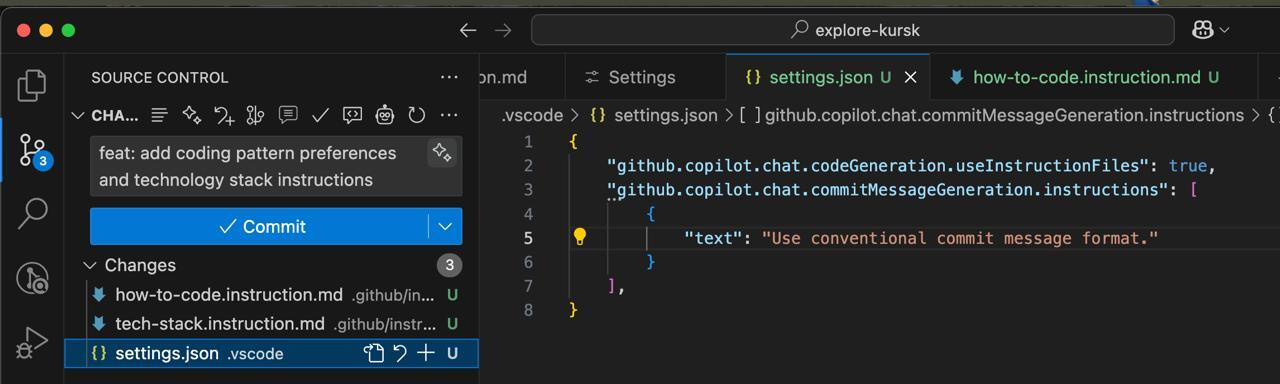Discard changes for settings.json
Screen dimensions: 1280x384
pyautogui.click(x=400, y=353)
